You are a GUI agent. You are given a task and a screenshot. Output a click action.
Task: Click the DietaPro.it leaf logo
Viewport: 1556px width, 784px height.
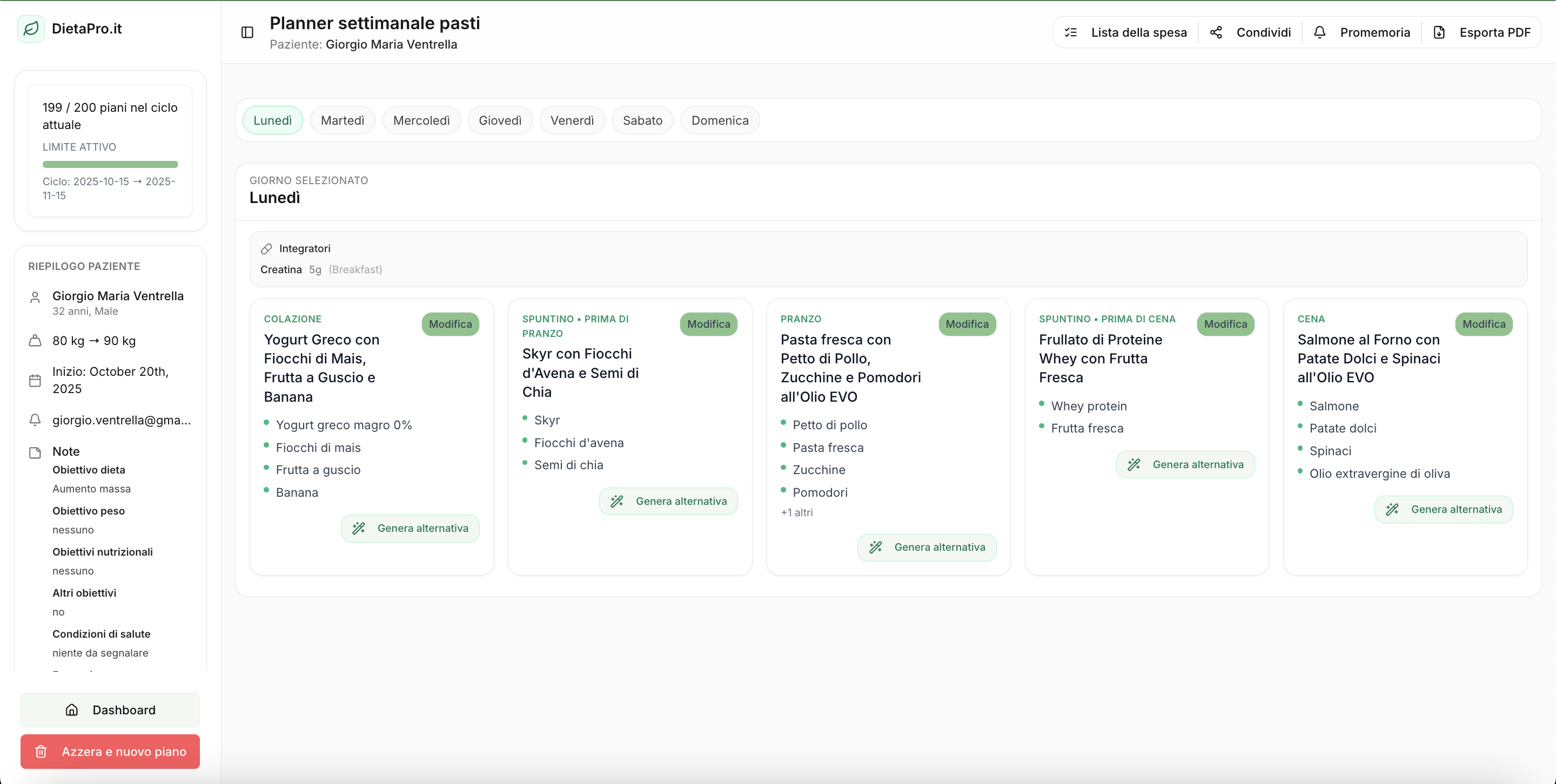(31, 29)
